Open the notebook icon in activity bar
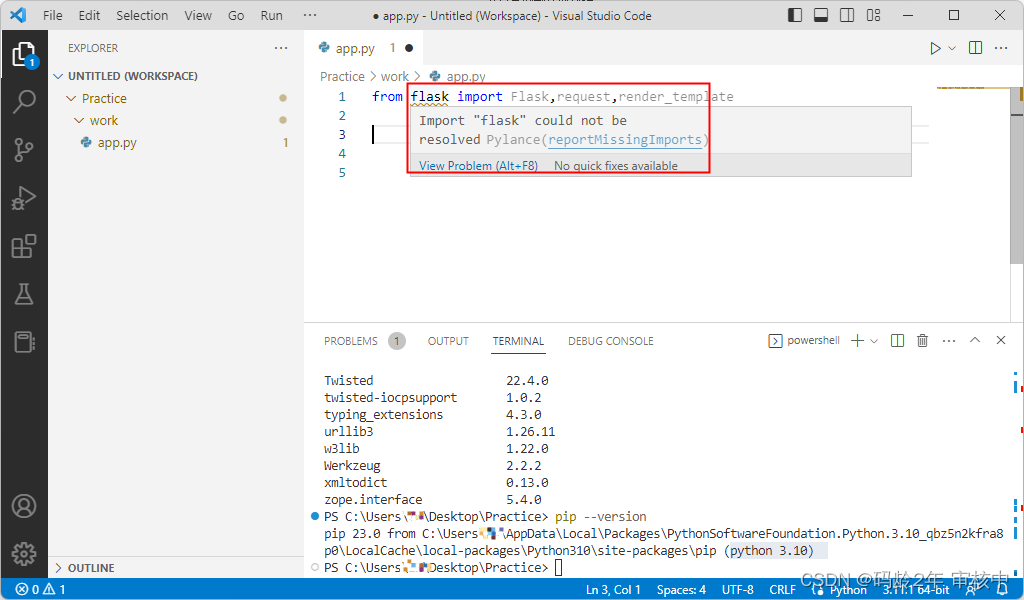The width and height of the screenshot is (1024, 600). [24, 342]
